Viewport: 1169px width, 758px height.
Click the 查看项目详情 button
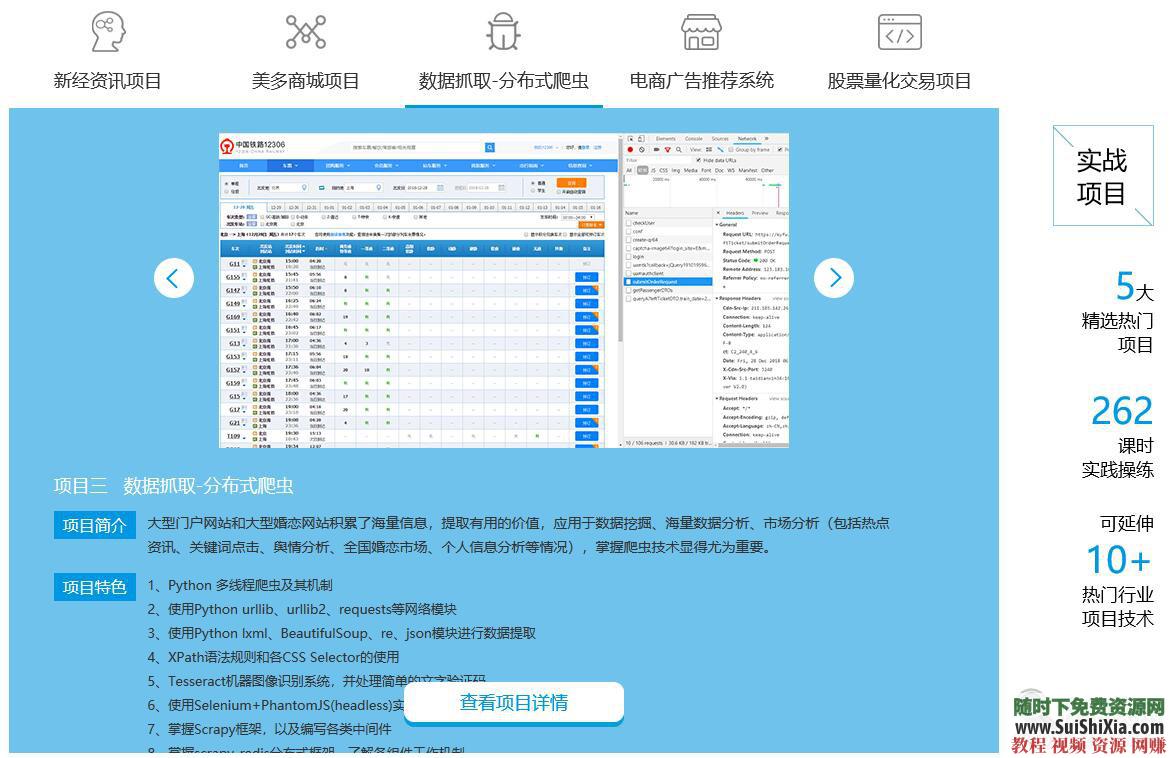click(514, 702)
